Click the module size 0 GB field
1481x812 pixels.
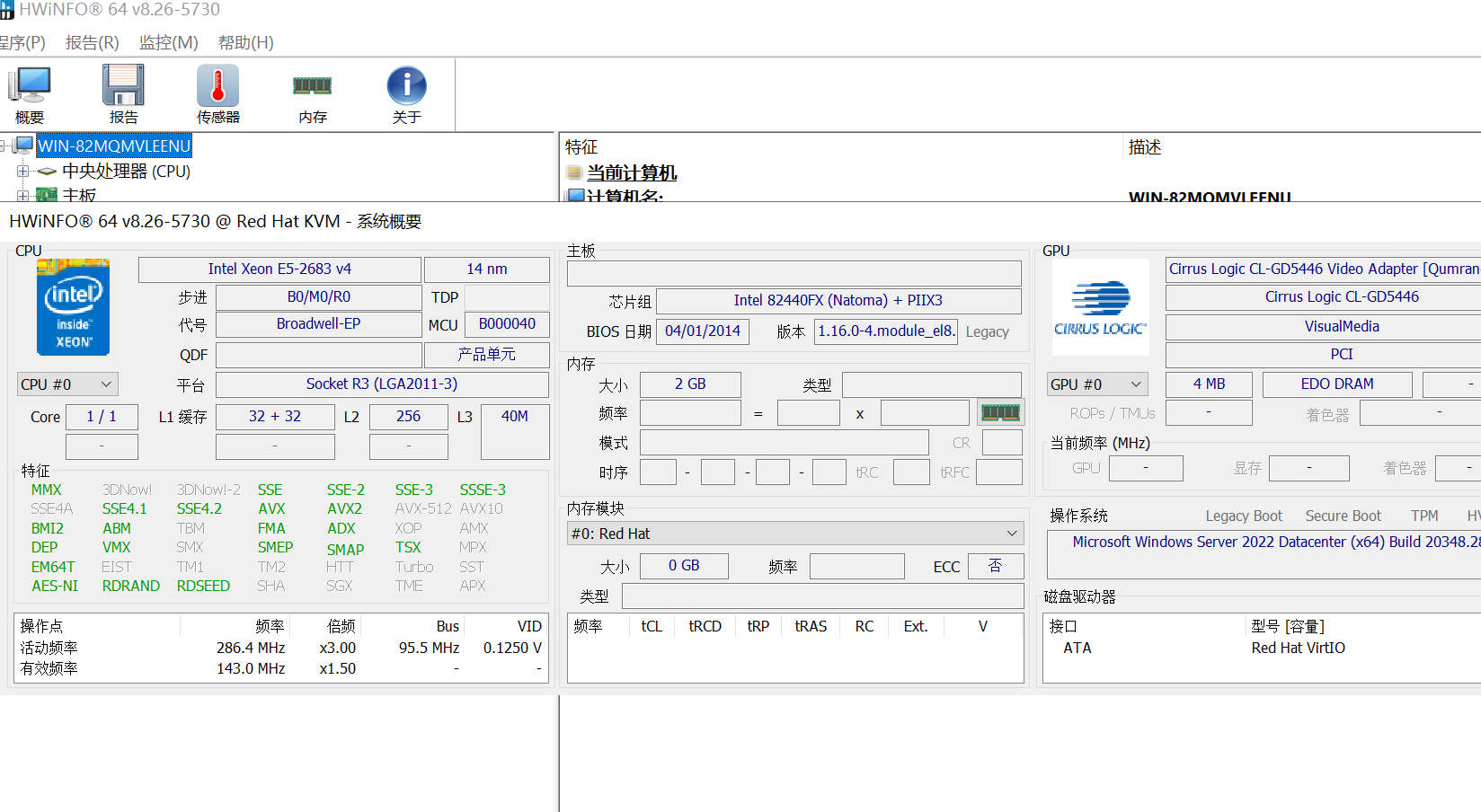684,566
